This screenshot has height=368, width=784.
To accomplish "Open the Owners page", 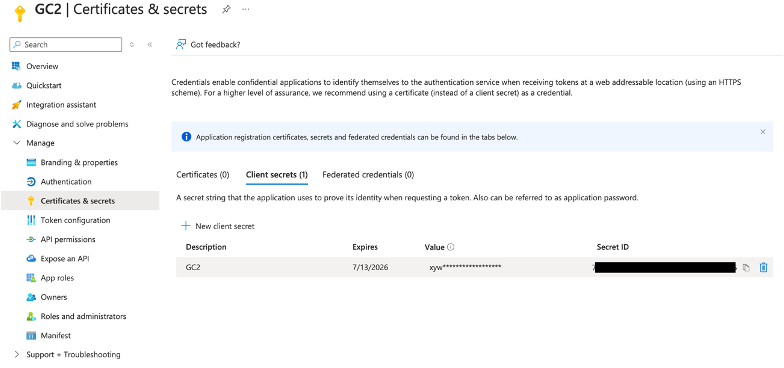I will [54, 297].
